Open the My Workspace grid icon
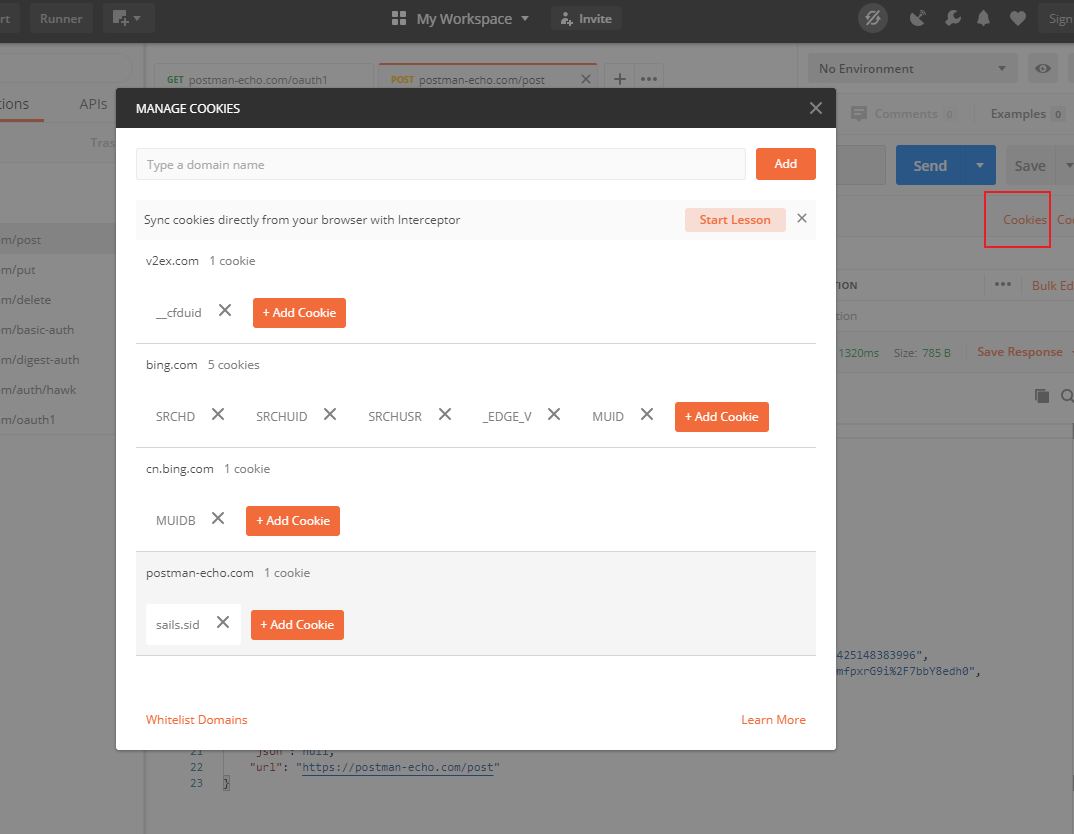 399,18
